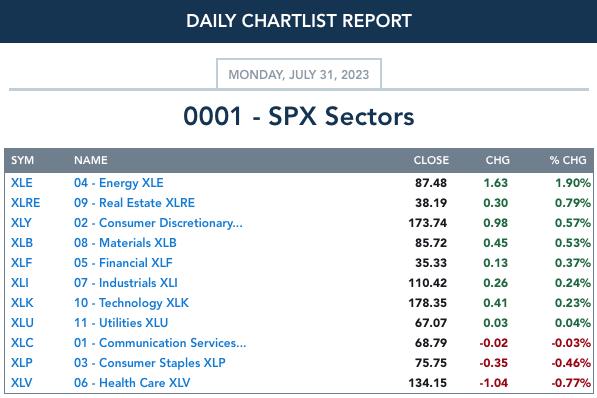Open the XLI ticker link
597x398 pixels.
coord(19,283)
